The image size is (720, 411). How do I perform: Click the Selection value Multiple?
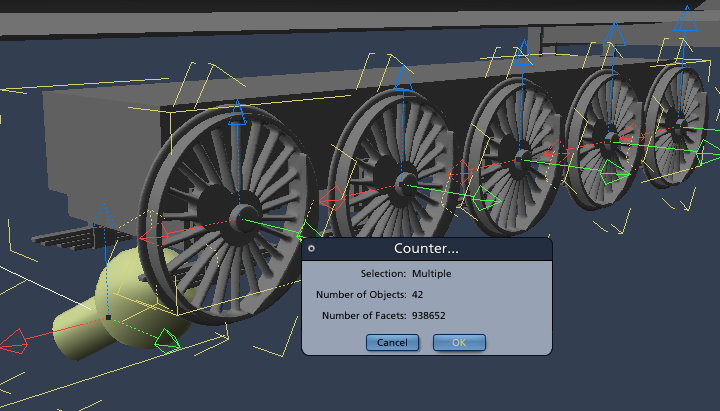click(432, 274)
